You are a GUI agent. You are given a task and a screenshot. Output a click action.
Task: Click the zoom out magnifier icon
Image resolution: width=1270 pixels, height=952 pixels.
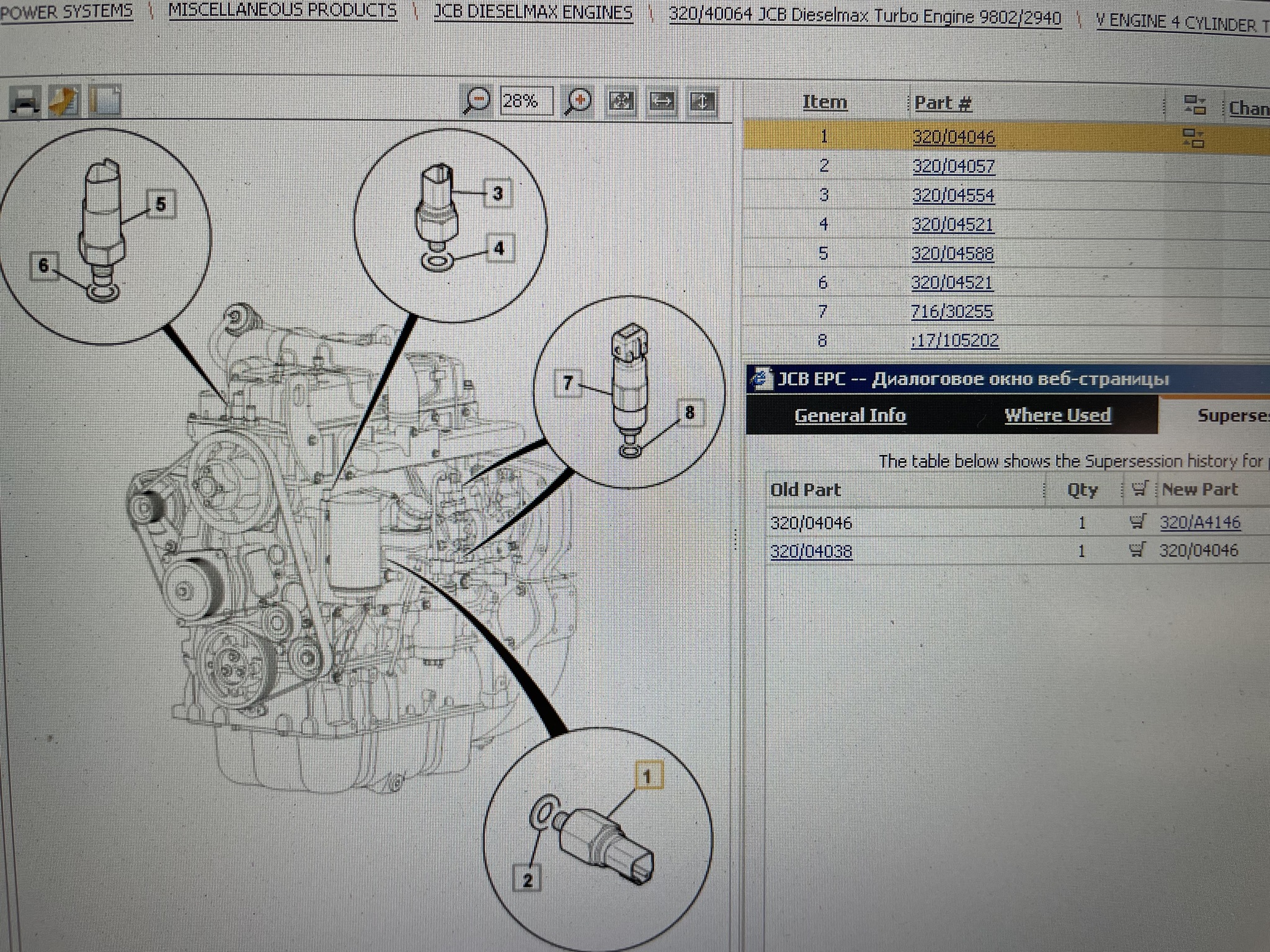(477, 100)
